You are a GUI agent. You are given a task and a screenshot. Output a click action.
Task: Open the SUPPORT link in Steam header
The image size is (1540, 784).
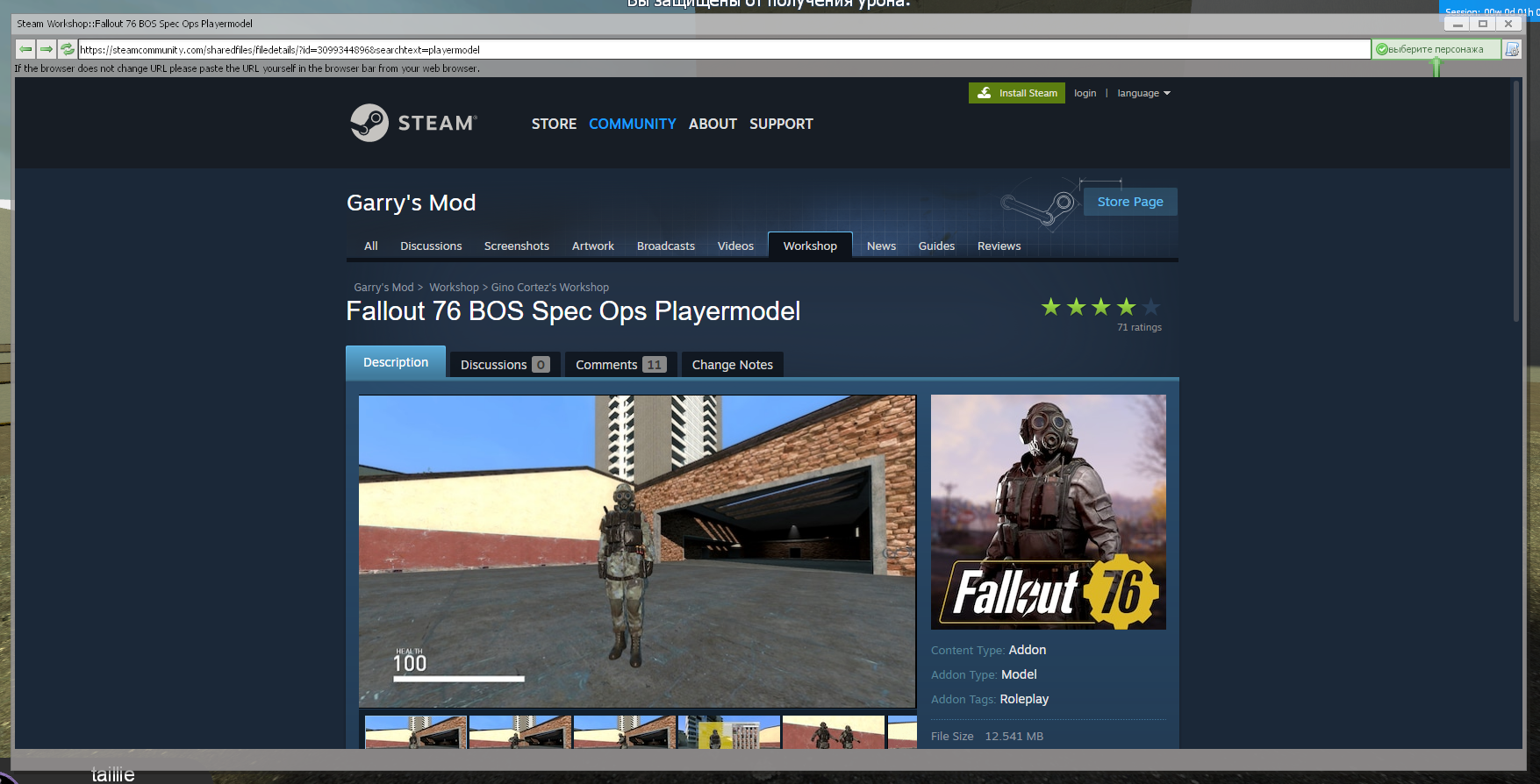click(x=781, y=124)
